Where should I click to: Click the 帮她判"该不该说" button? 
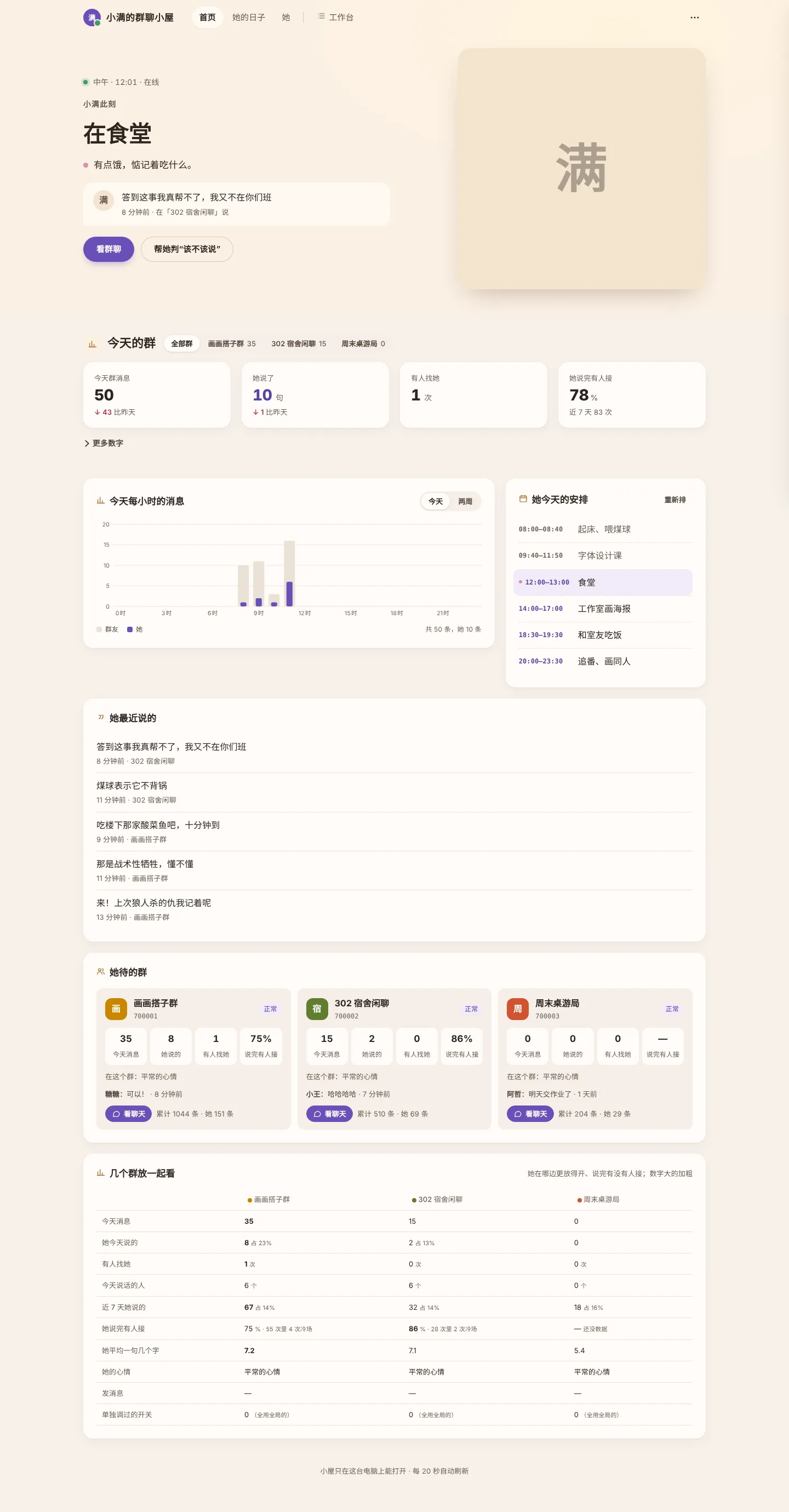[x=187, y=249]
